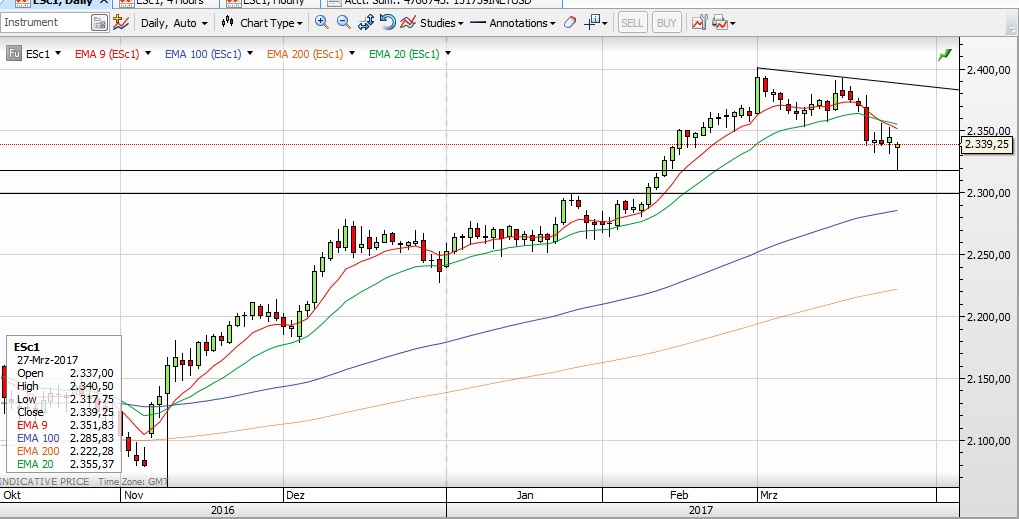This screenshot has width=1019, height=519.
Task: Open the Studies dropdown menu
Action: pos(432,23)
